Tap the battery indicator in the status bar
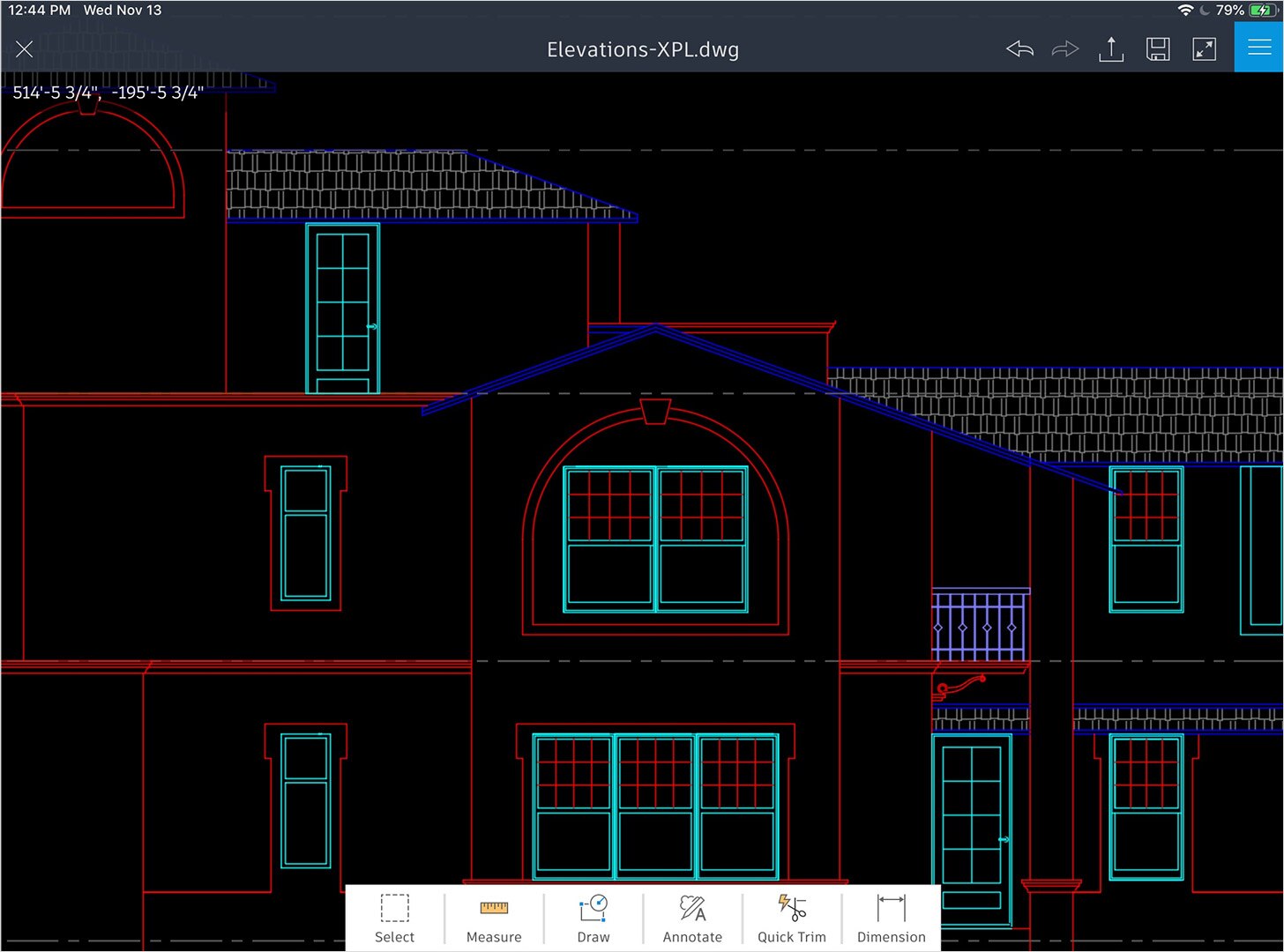The image size is (1284, 952). [1263, 11]
